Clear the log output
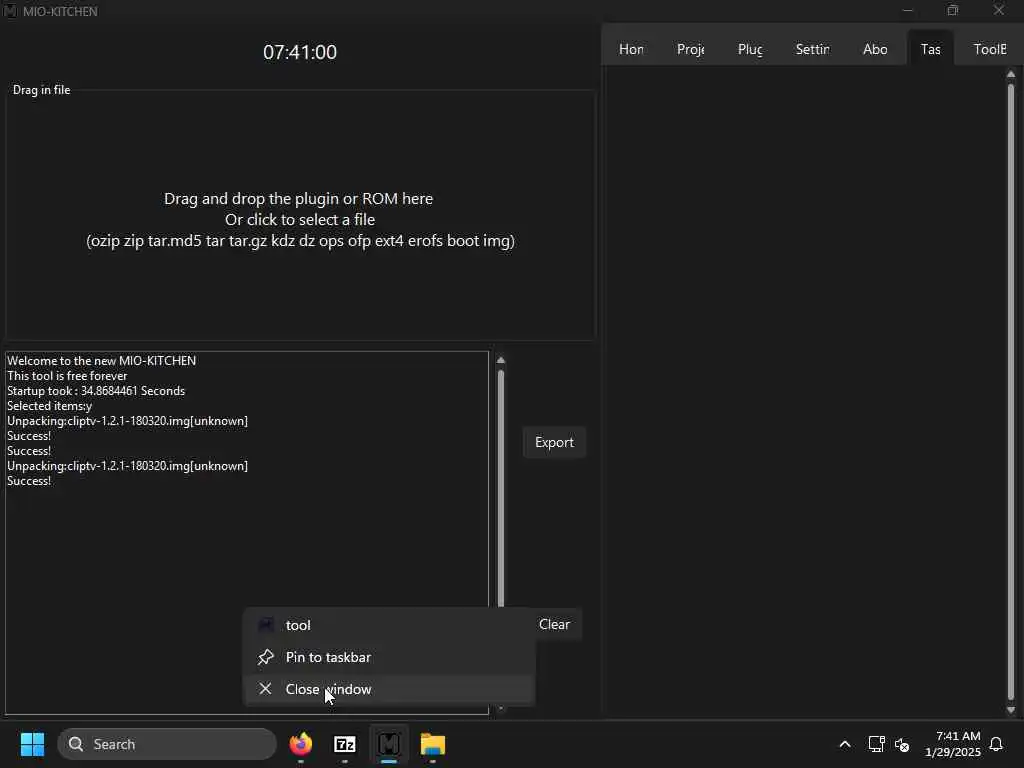This screenshot has height=768, width=1024. click(554, 624)
